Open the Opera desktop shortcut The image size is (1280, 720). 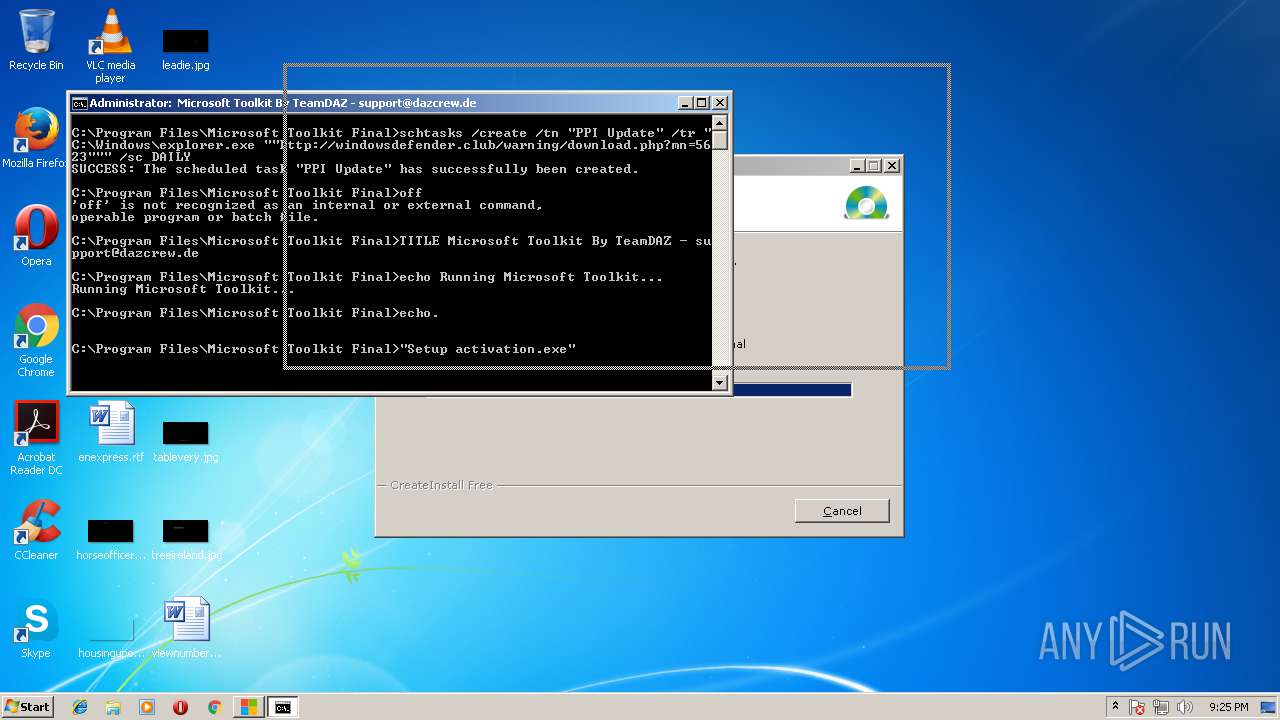click(36, 236)
